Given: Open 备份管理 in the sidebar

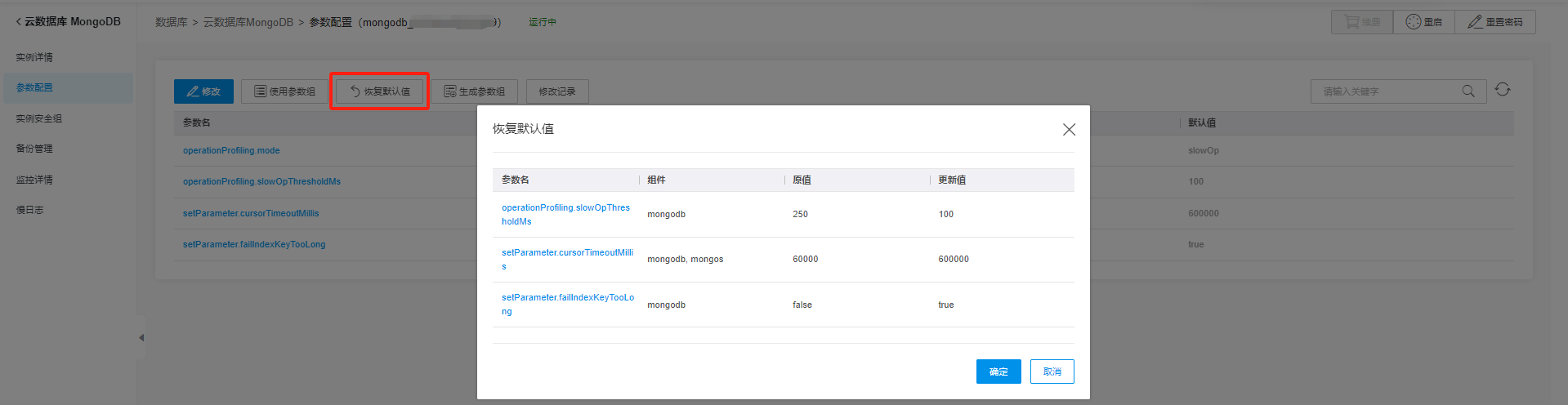Looking at the screenshot, I should point(34,149).
